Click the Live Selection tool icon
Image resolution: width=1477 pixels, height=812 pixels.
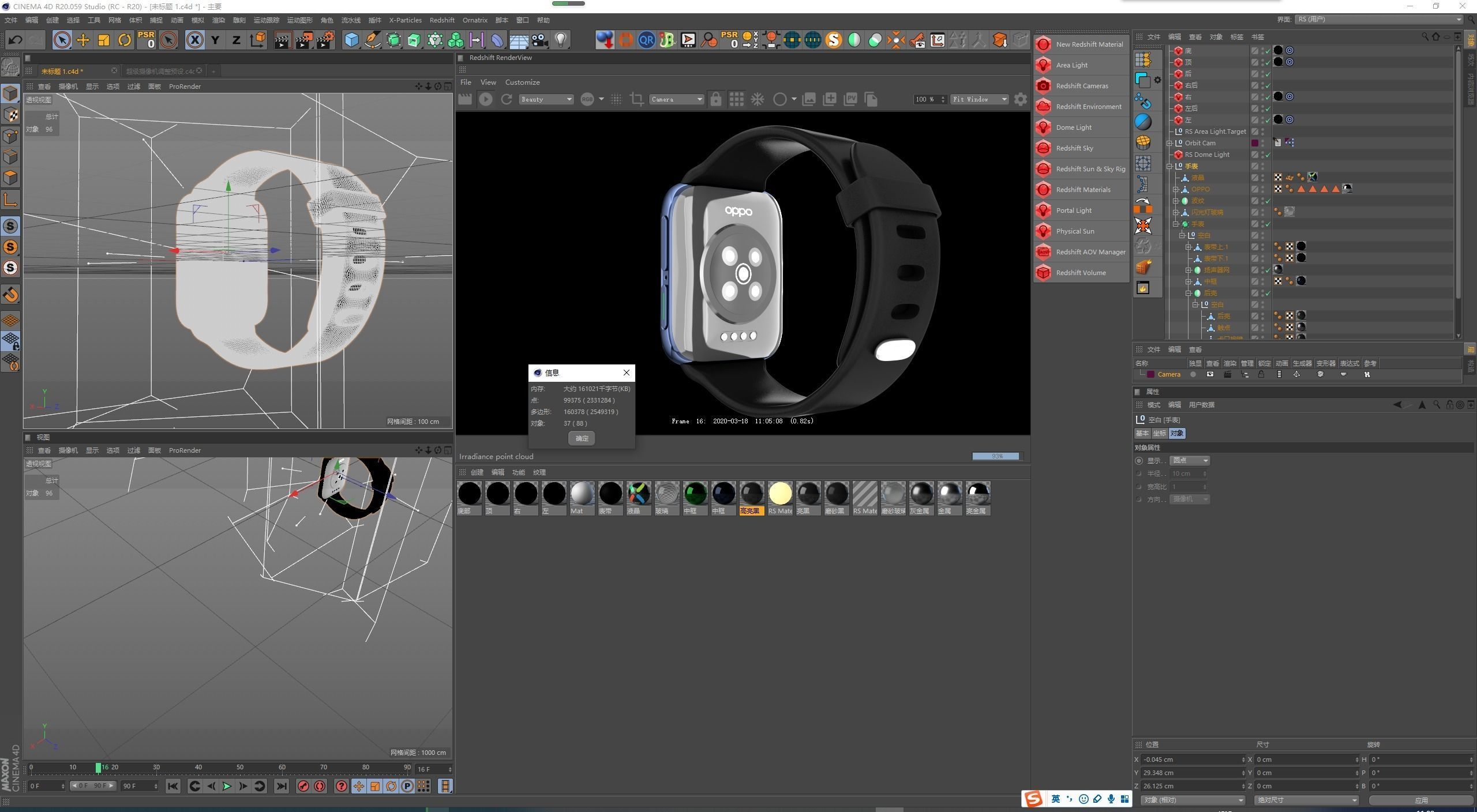(62, 40)
